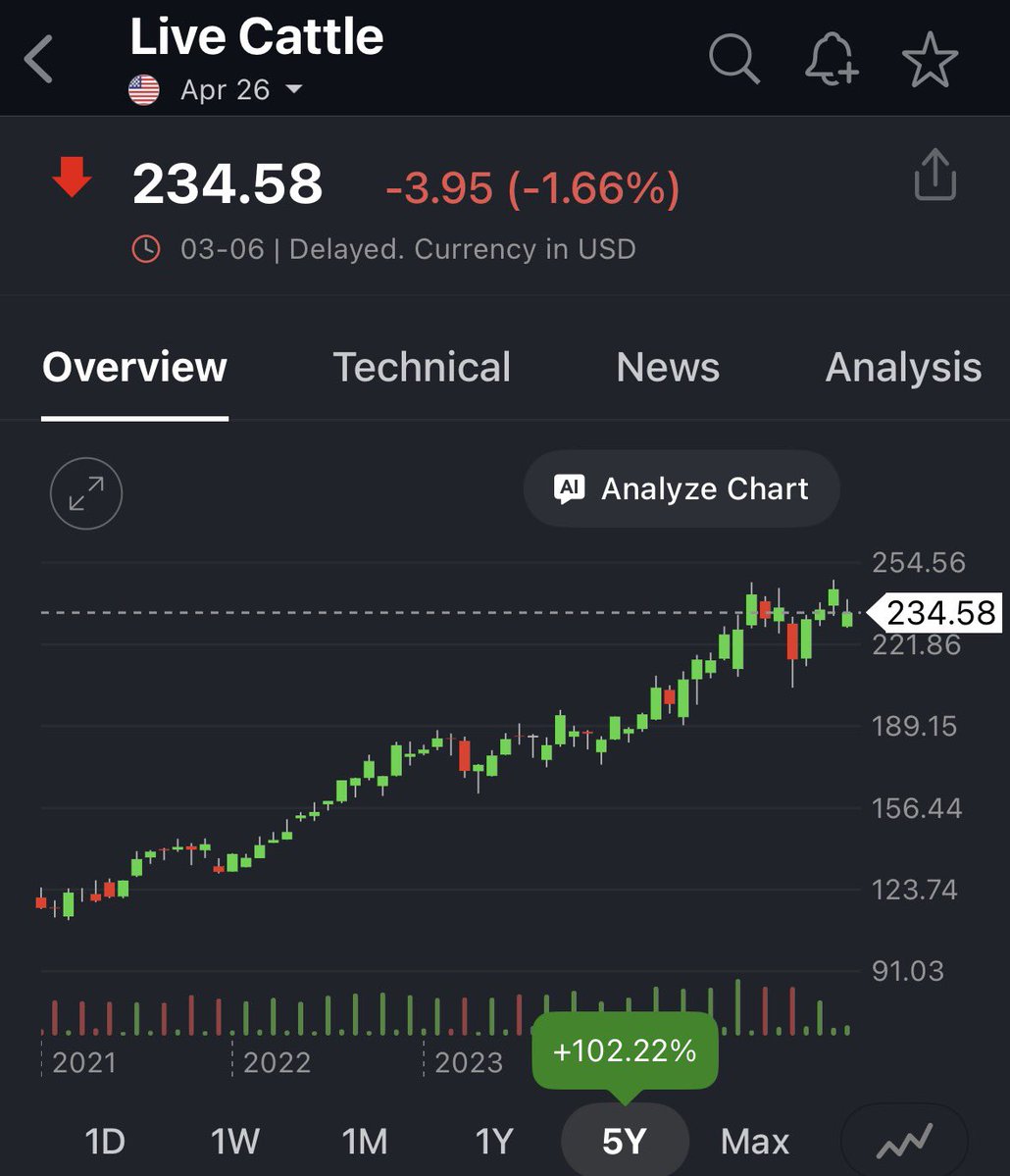Choose the Max time range
The image size is (1010, 1176).
coord(755,1142)
